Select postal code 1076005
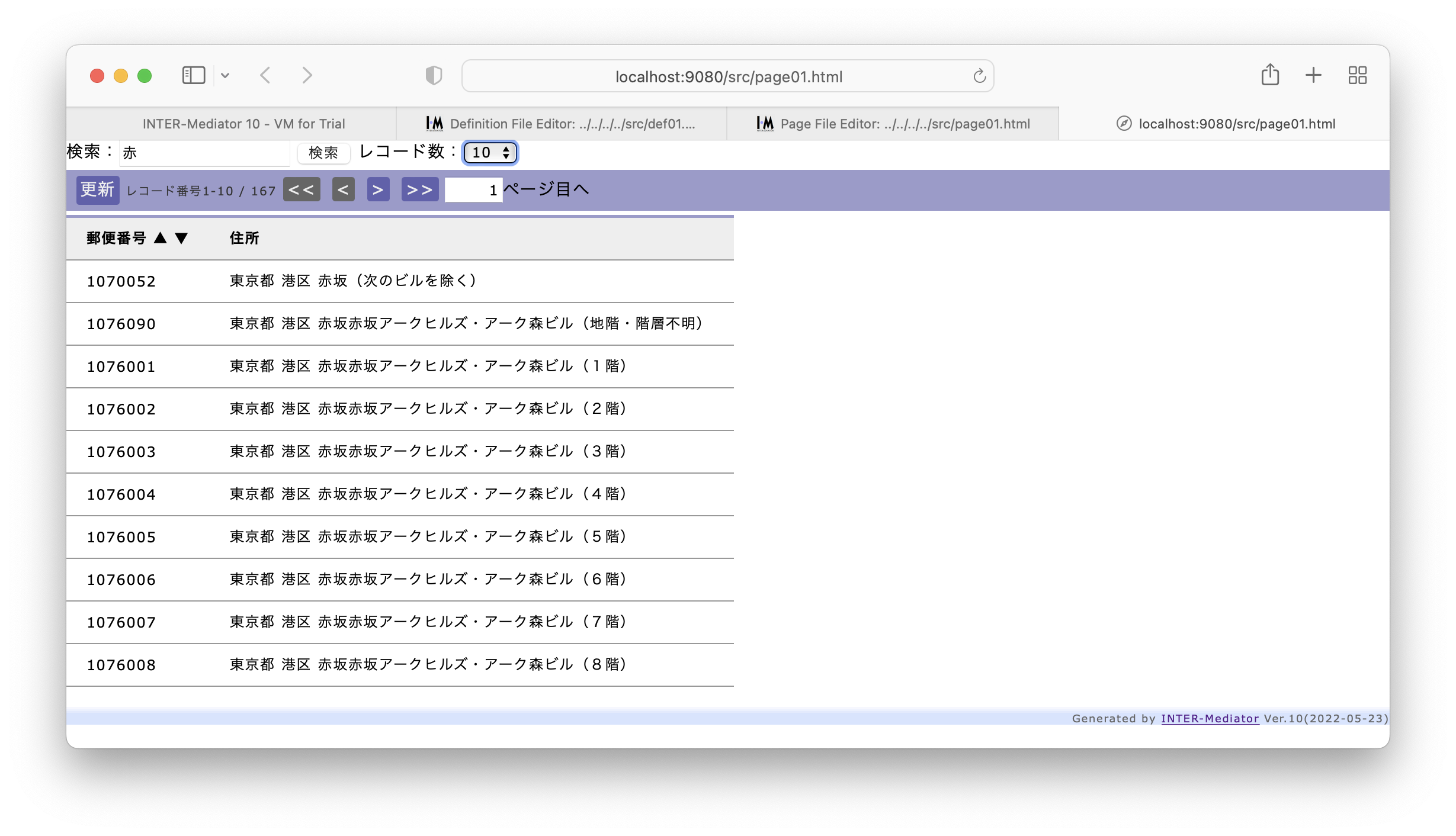 click(121, 537)
